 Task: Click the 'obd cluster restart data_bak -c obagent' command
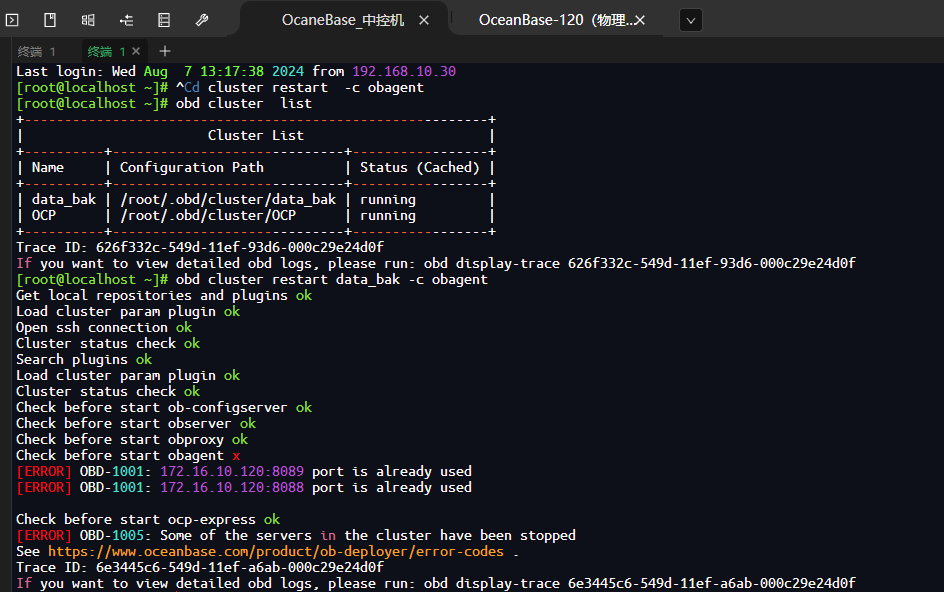click(x=332, y=279)
